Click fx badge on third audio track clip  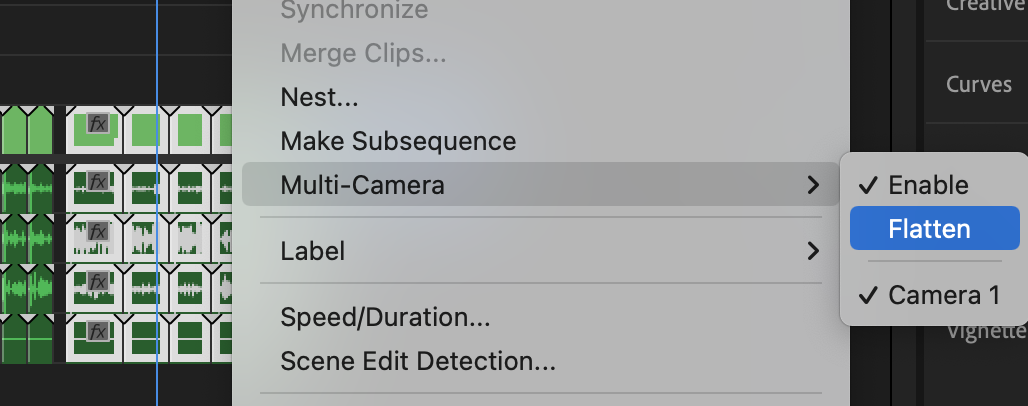pos(98,281)
